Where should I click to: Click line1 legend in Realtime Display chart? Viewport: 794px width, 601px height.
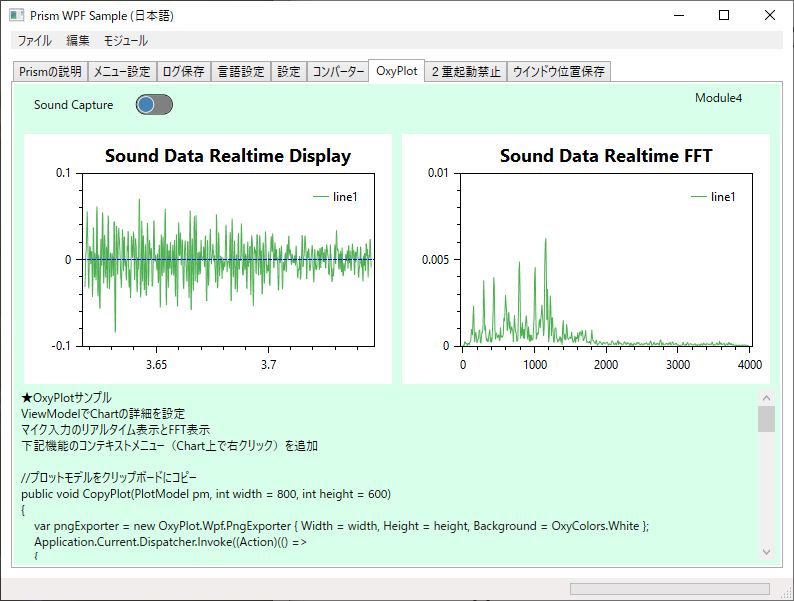[x=335, y=197]
